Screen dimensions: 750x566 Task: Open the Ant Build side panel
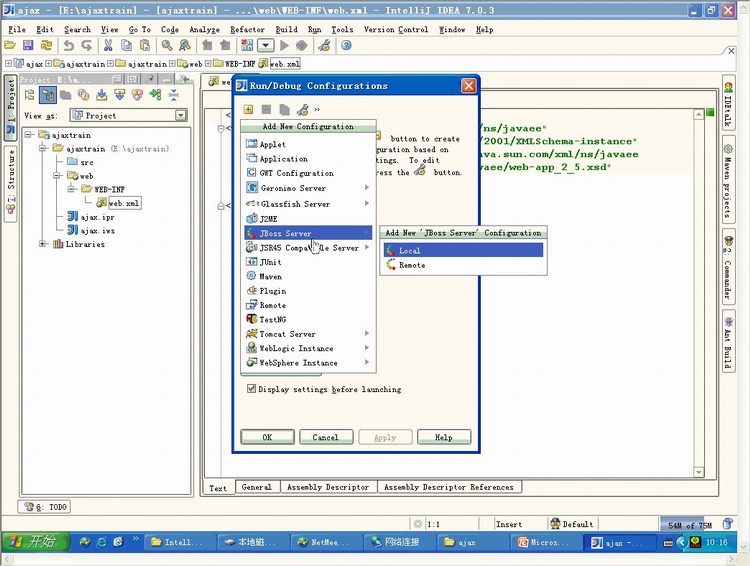coord(728,341)
